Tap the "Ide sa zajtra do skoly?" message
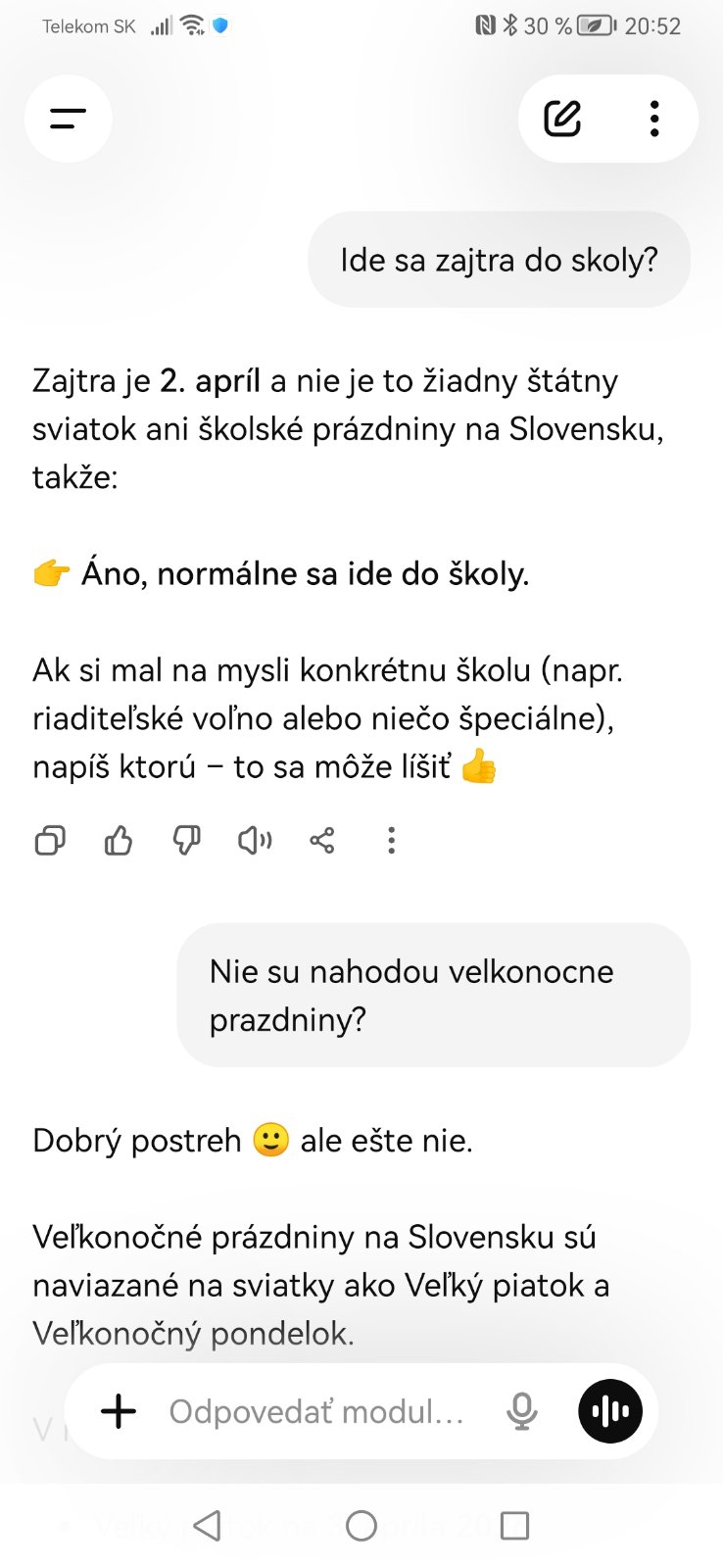The height and width of the screenshot is (1568, 723). coord(499,260)
